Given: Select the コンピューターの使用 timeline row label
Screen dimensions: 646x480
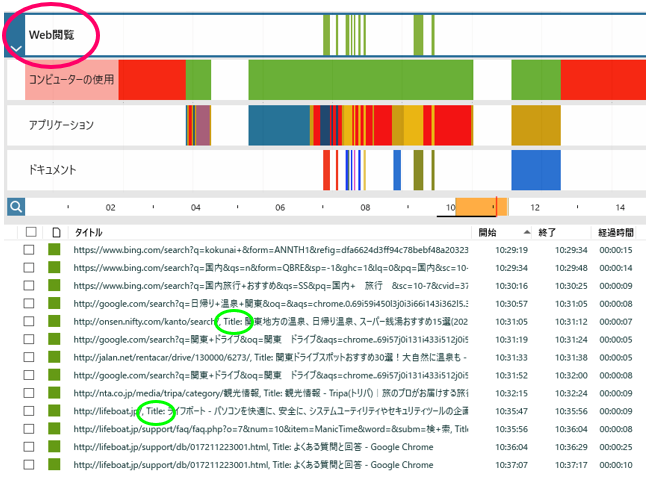Looking at the screenshot, I should pyautogui.click(x=71, y=80).
